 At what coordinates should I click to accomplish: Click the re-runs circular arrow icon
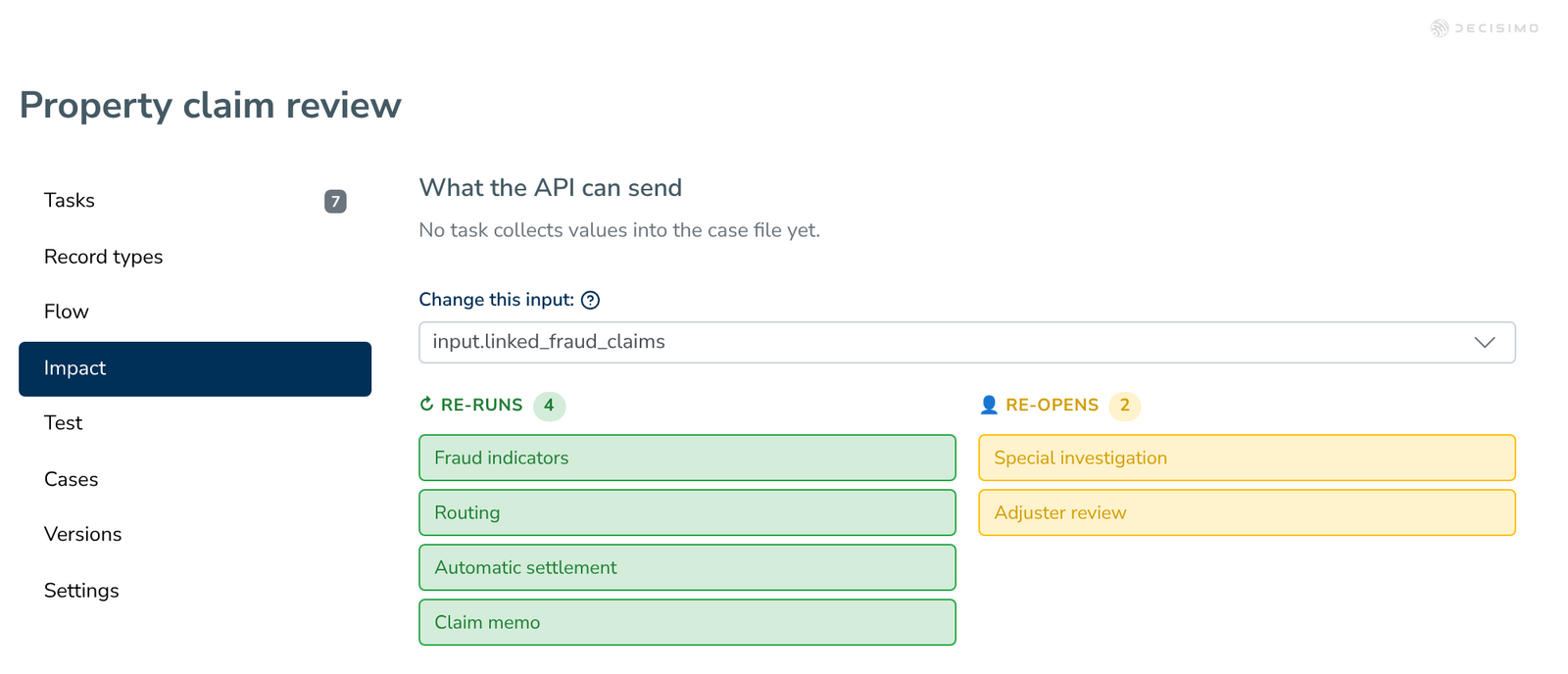(426, 405)
